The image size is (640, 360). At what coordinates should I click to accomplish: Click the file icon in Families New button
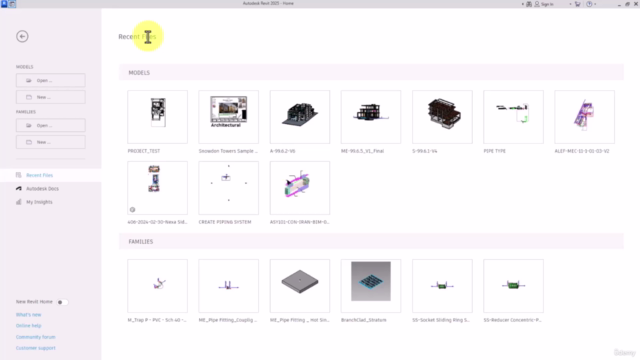[29, 142]
